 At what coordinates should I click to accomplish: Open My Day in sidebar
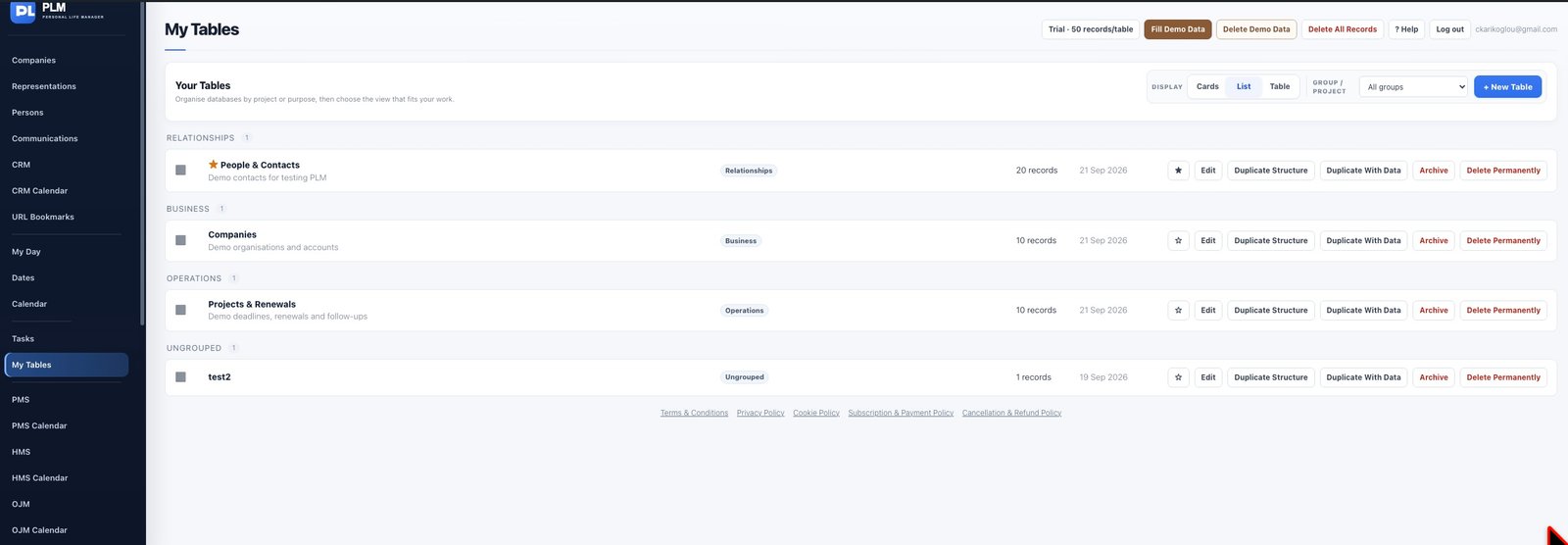pyautogui.click(x=25, y=252)
